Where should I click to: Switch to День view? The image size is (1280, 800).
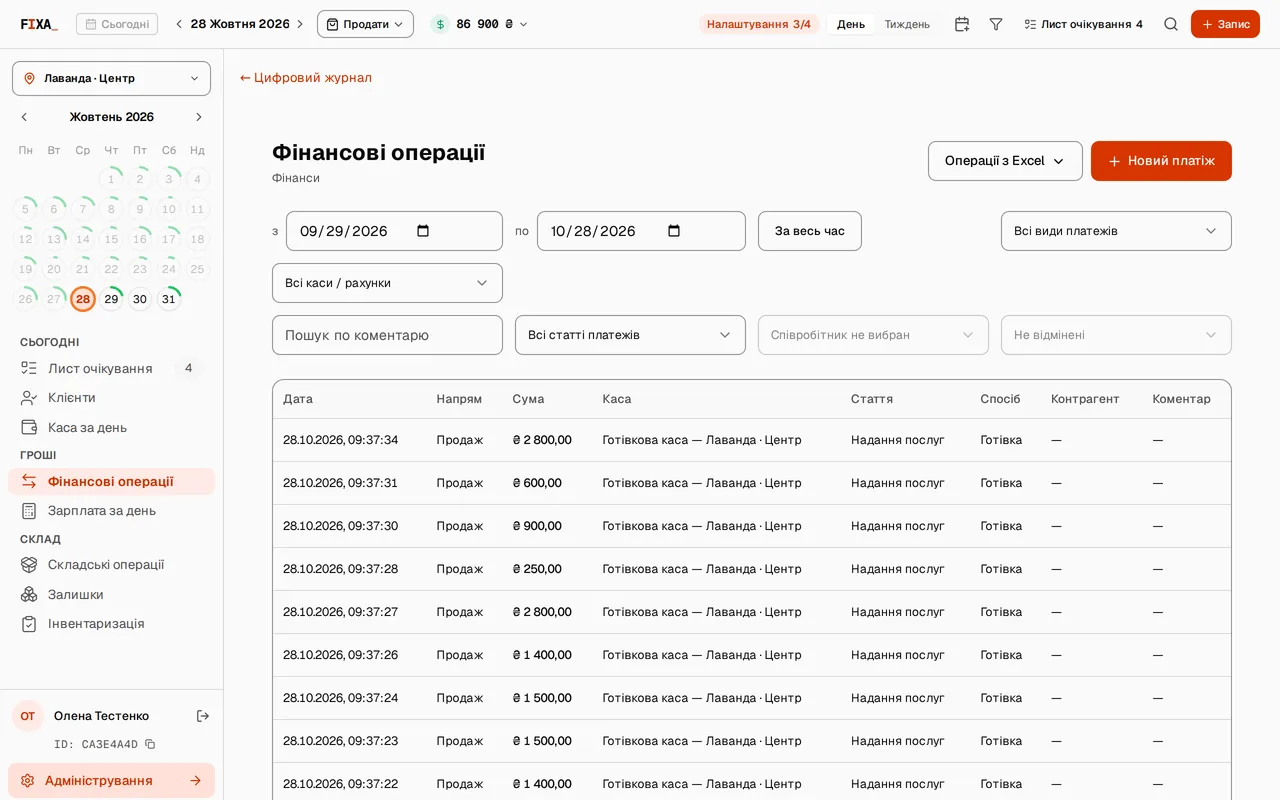pos(851,24)
